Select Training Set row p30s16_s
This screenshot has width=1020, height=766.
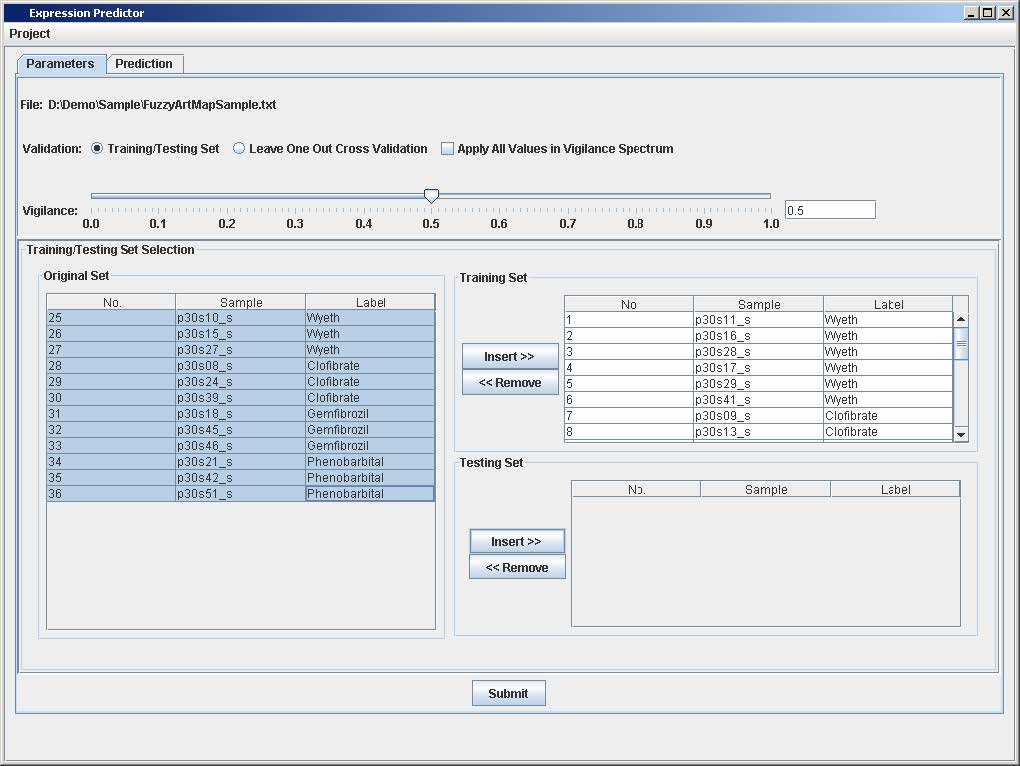click(x=758, y=336)
